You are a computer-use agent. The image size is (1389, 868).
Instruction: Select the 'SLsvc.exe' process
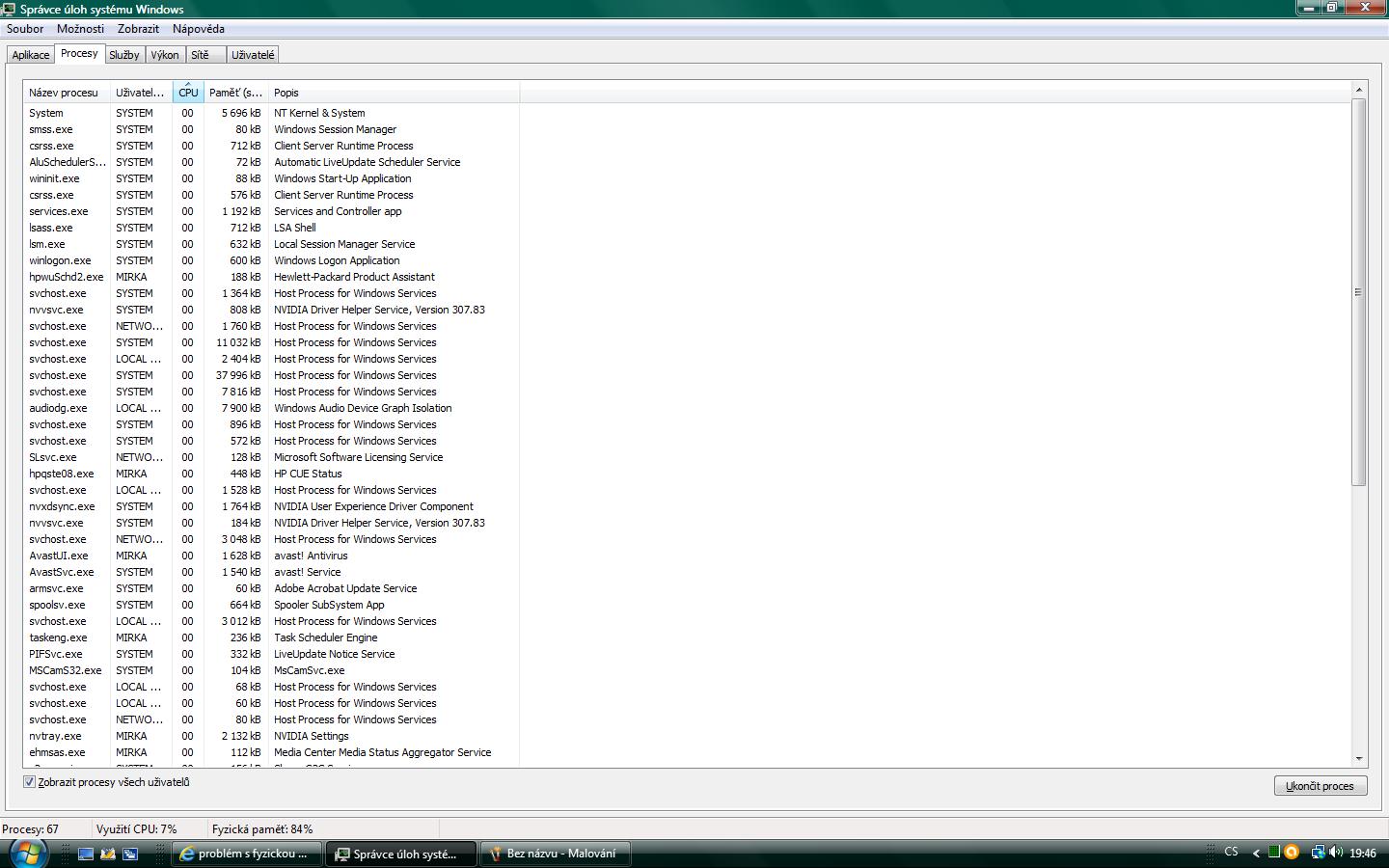[x=271, y=457]
